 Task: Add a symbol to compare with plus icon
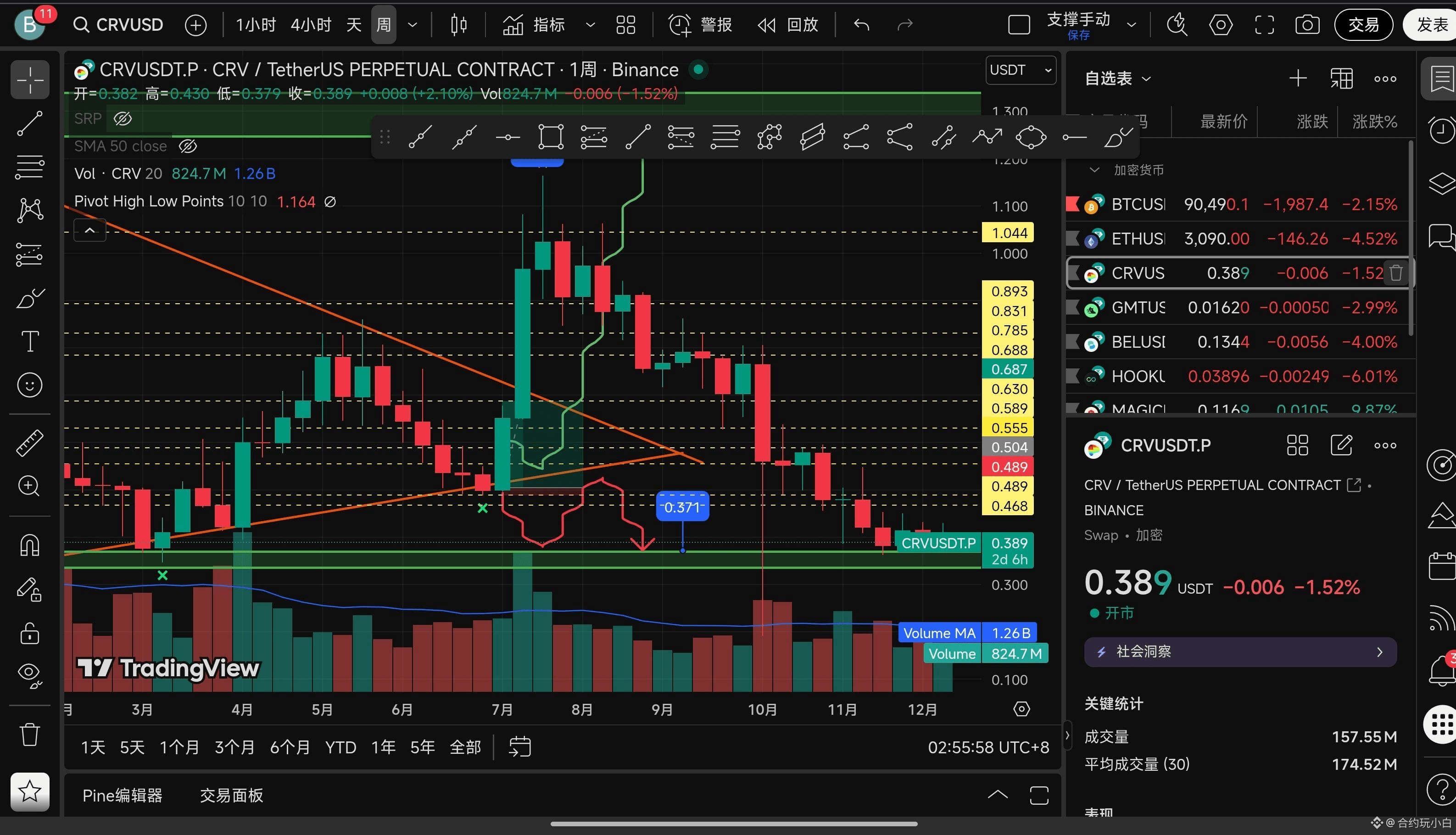point(195,25)
